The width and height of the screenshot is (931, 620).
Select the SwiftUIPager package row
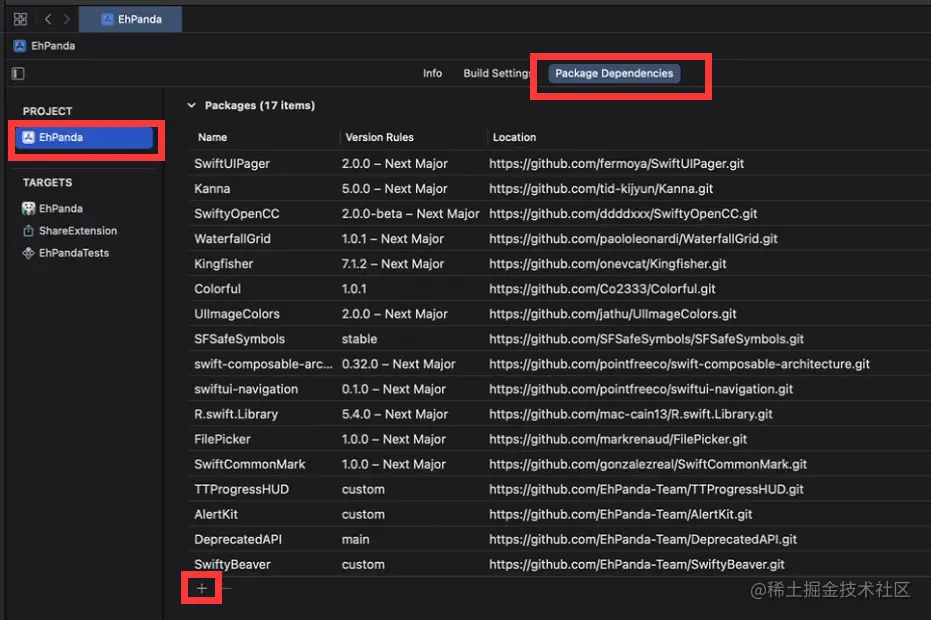558,163
